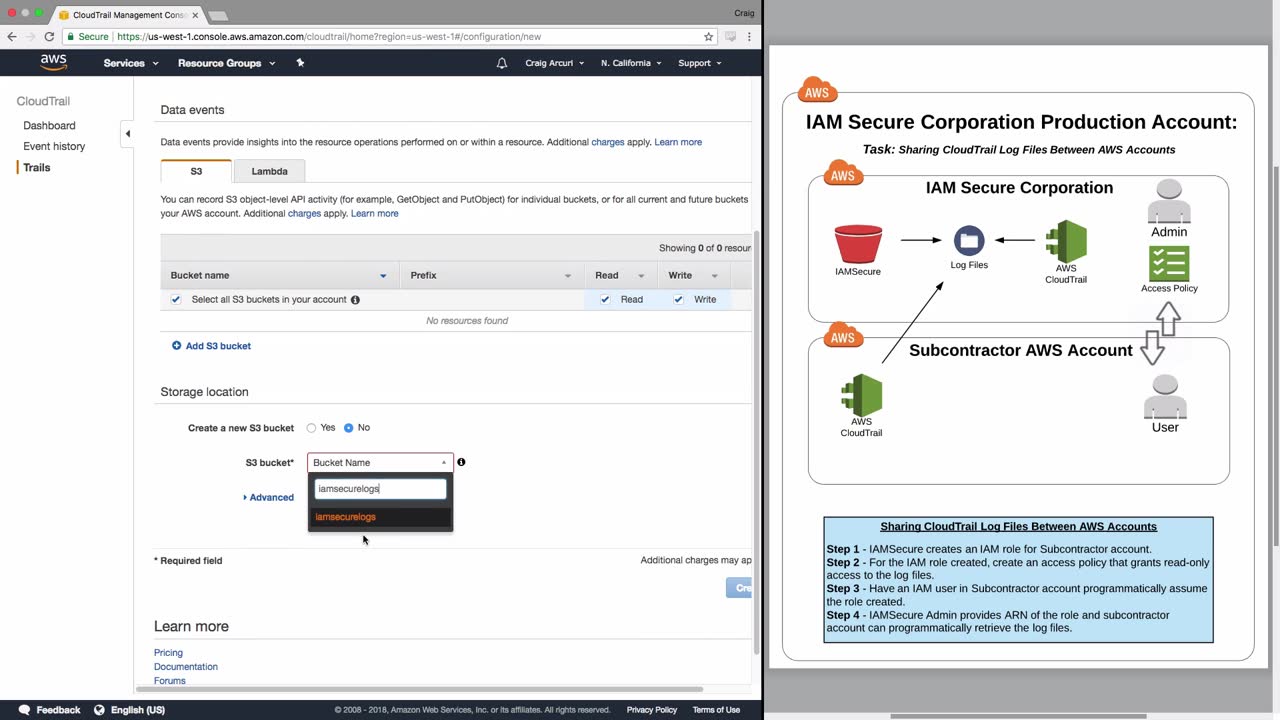Toggle the Read checkbox in the bucket row
1280x720 pixels.
point(605,300)
